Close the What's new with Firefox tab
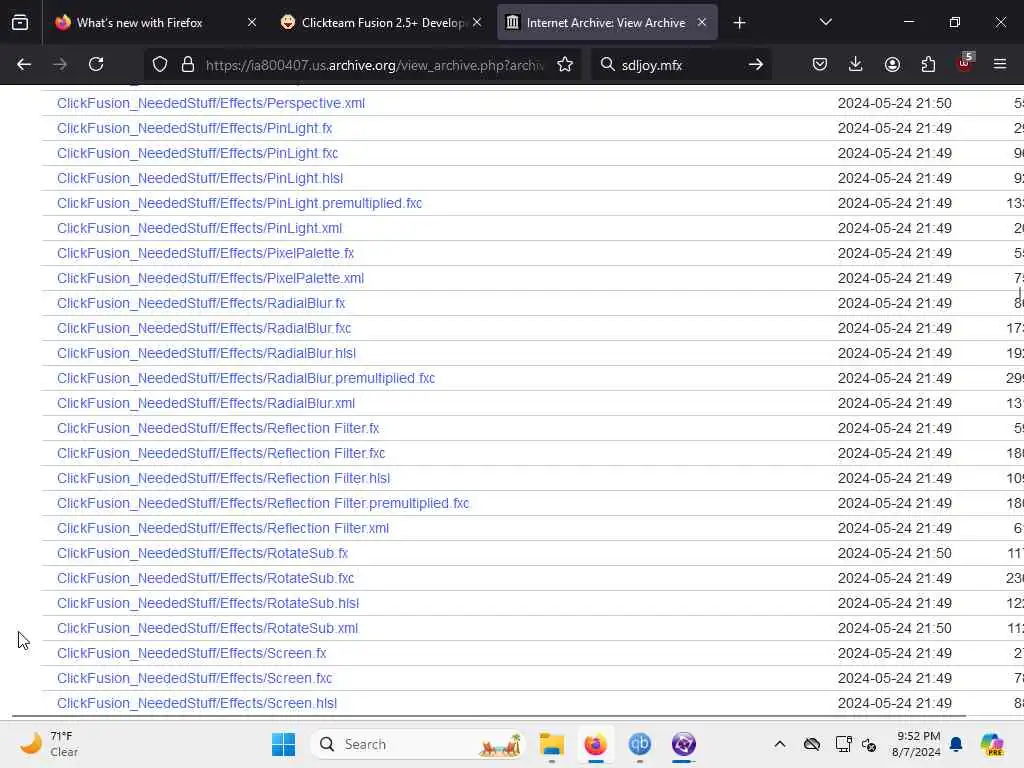1024x768 pixels. click(x=251, y=22)
